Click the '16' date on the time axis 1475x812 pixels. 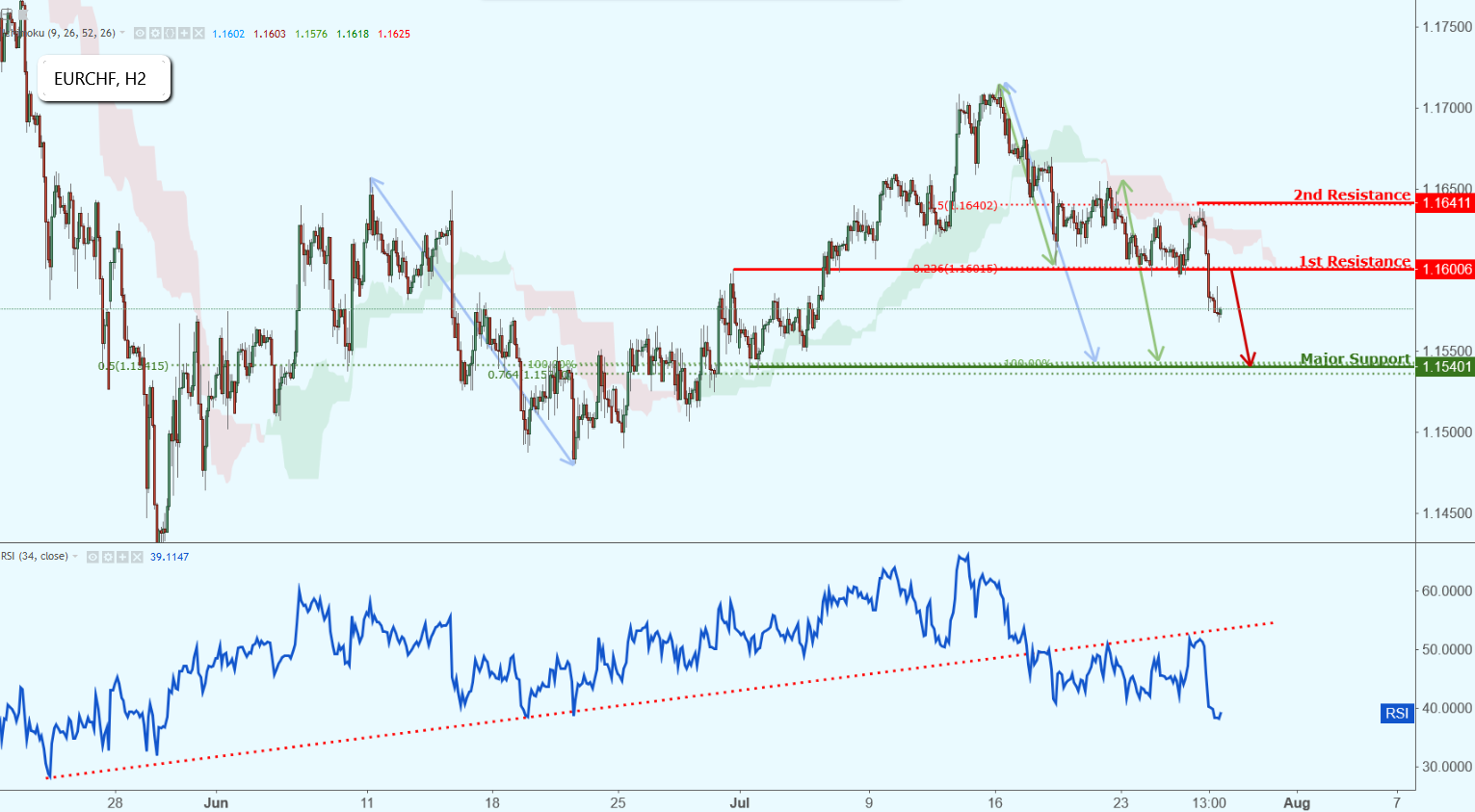(x=995, y=802)
